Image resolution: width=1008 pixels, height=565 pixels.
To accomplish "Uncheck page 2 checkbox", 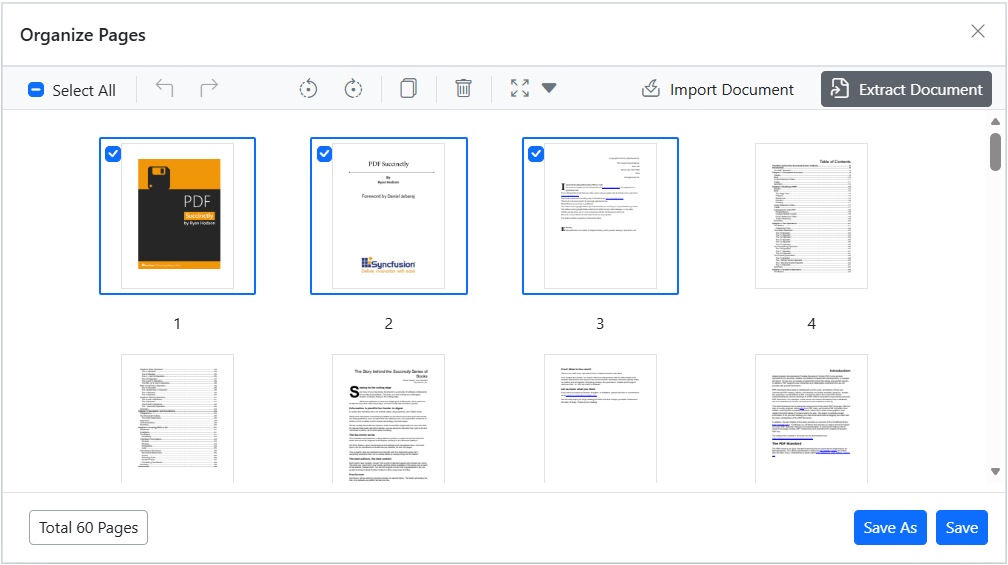I will pos(325,154).
